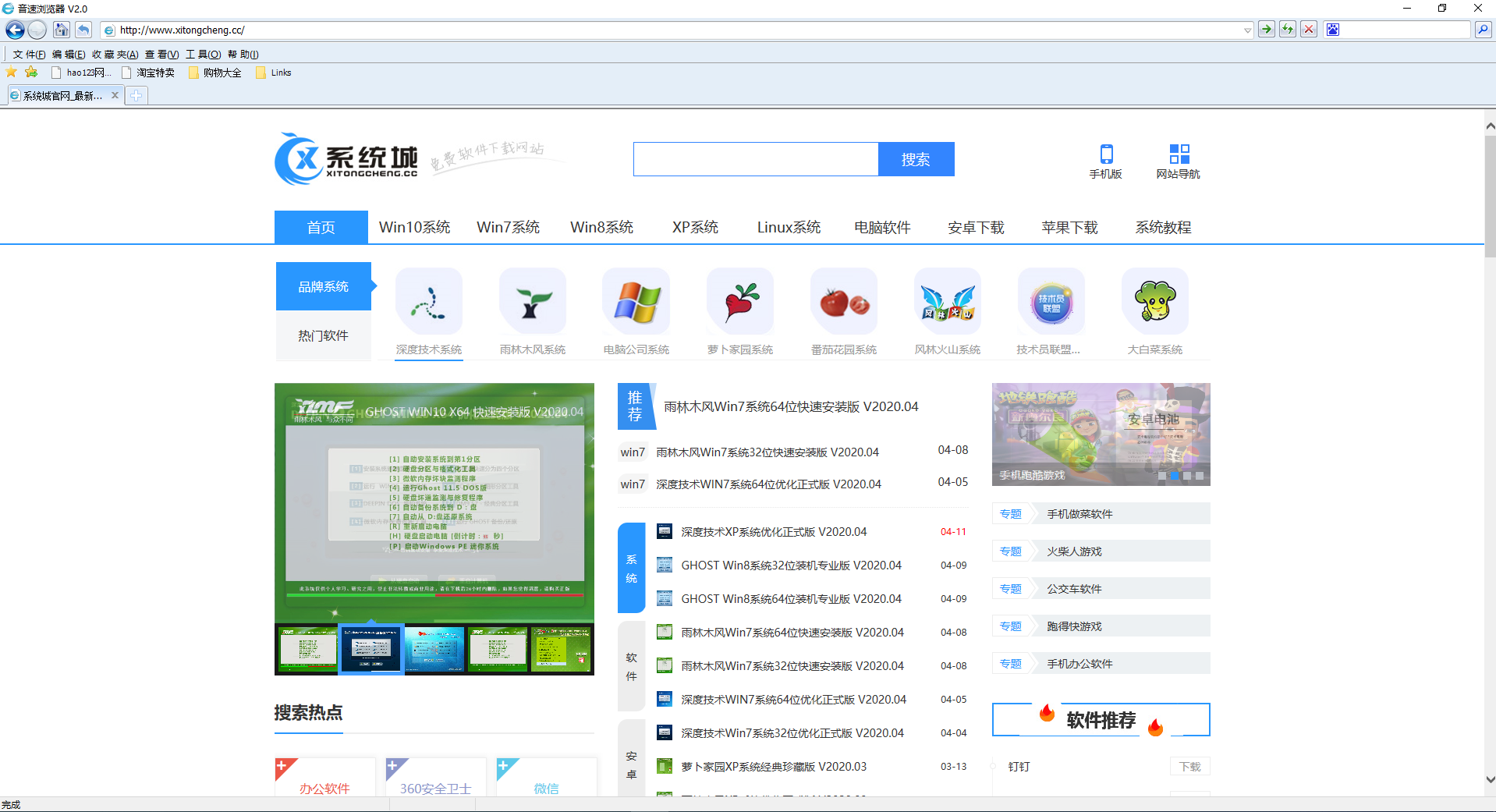
Task: Open 风林火山系统 brand icon
Action: pos(948,301)
